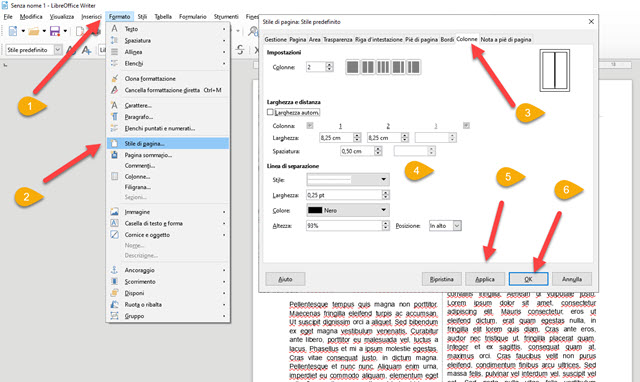The height and width of the screenshot is (382, 640).
Task: Open the Formato menu
Action: coord(120,17)
